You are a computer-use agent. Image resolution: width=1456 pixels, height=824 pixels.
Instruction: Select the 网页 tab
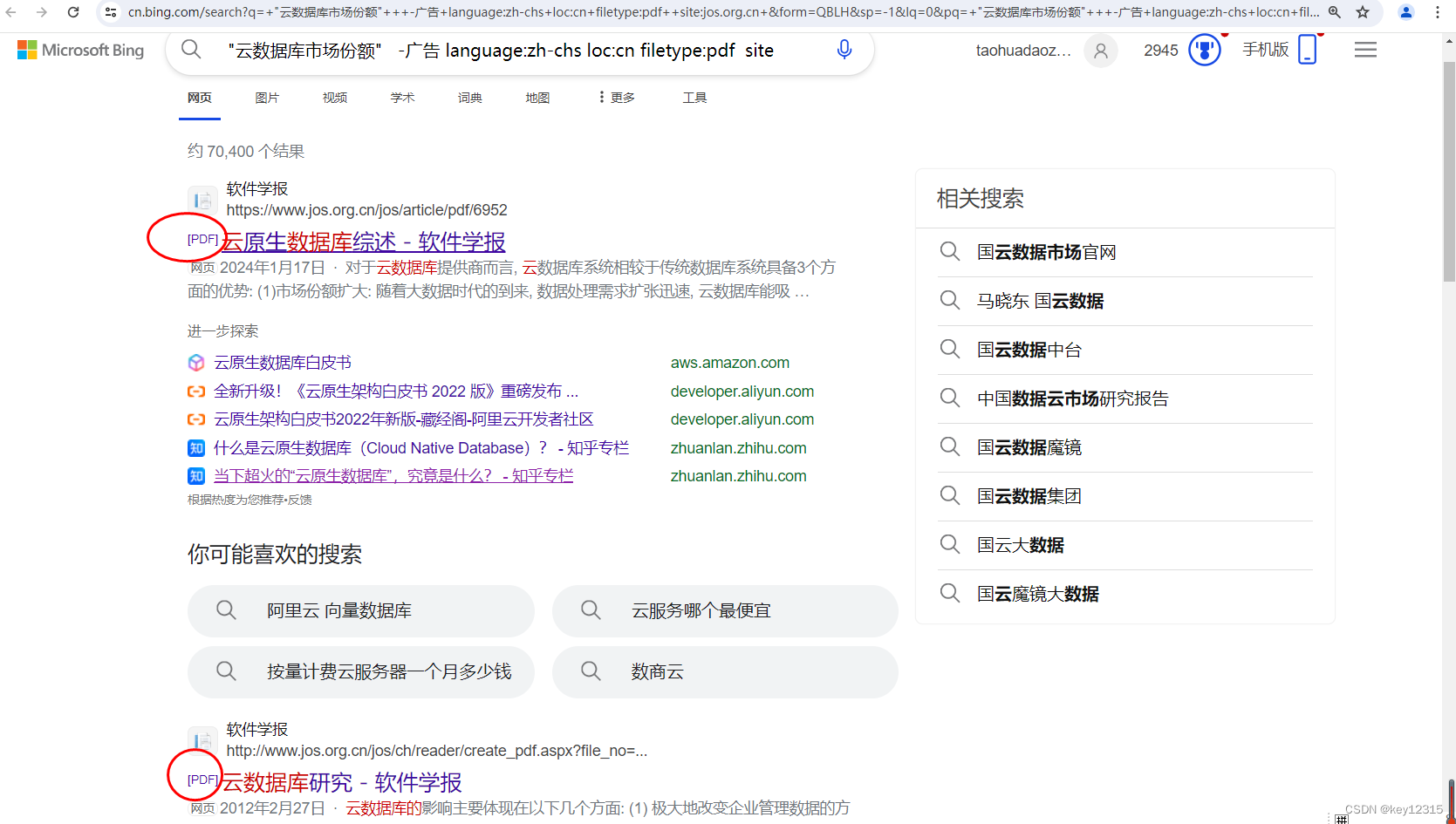tap(200, 98)
